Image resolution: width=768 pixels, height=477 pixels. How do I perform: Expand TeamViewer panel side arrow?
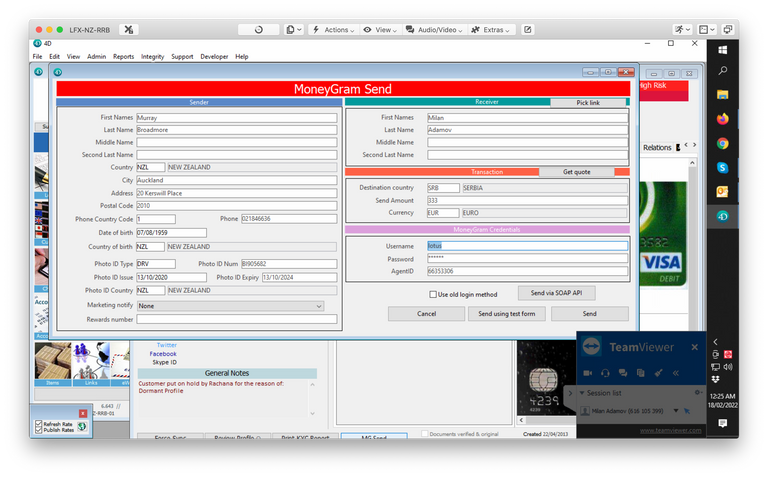(570, 393)
